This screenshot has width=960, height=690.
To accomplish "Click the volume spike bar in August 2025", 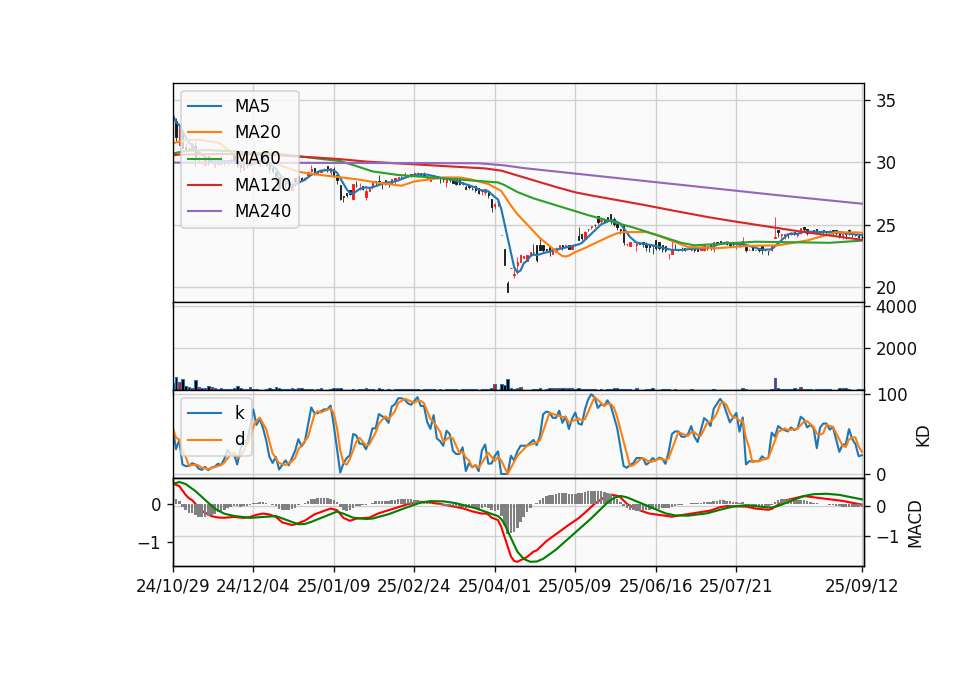I will point(776,384).
